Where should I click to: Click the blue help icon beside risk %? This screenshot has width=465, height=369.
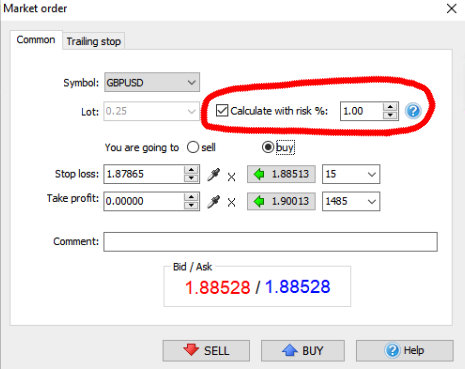413,111
